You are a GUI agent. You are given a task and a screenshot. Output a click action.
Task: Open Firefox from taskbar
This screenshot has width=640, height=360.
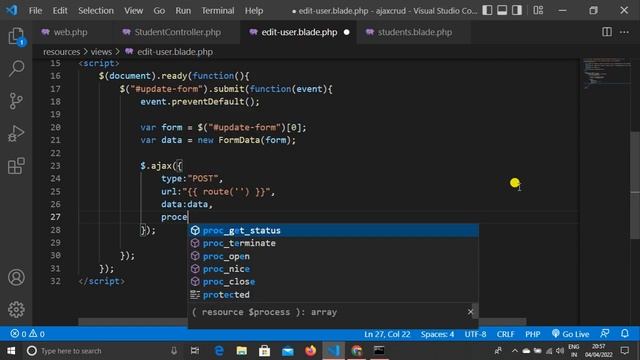pos(311,351)
